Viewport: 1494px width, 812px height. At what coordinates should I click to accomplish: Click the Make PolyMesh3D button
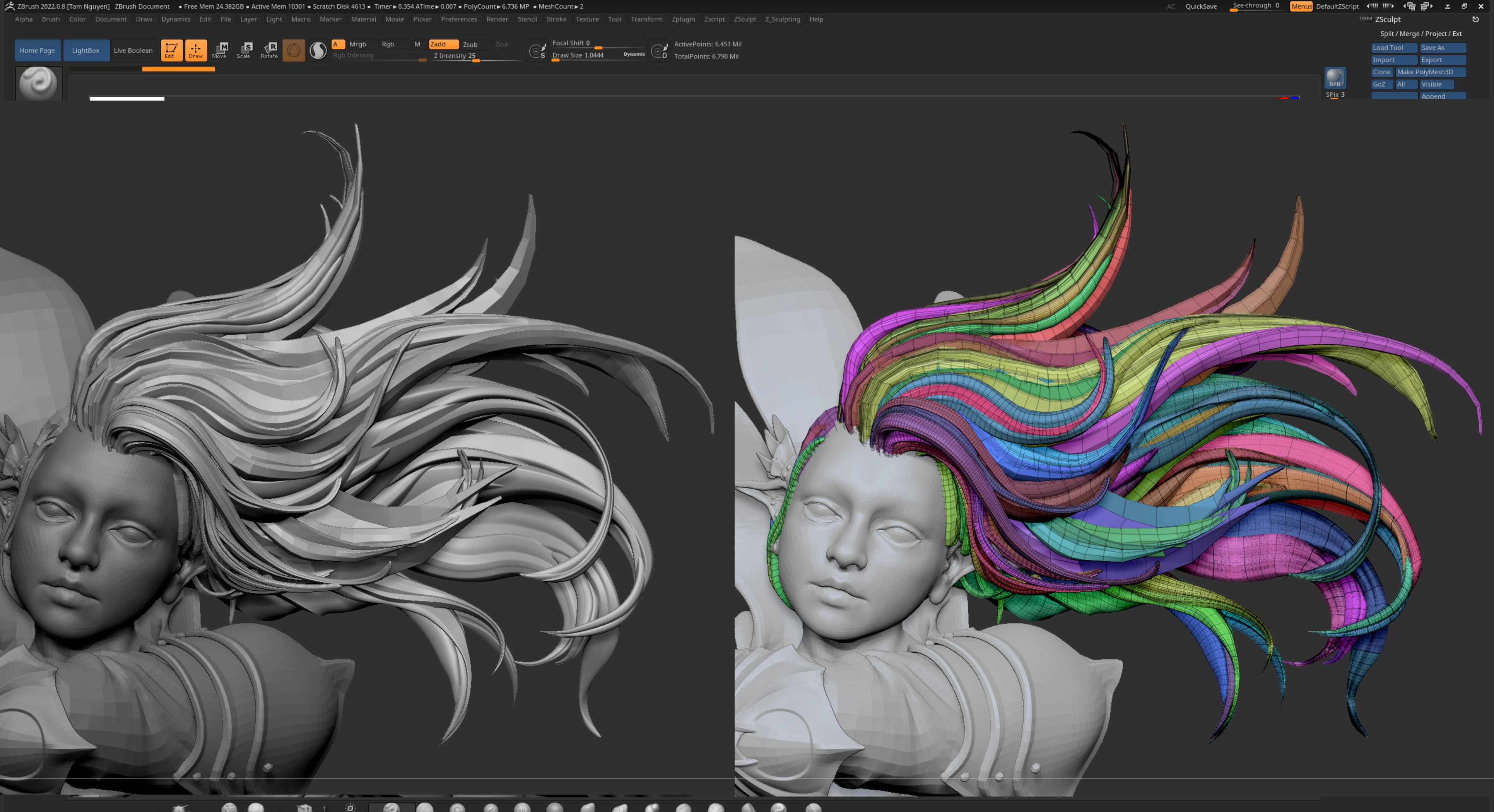point(1430,72)
